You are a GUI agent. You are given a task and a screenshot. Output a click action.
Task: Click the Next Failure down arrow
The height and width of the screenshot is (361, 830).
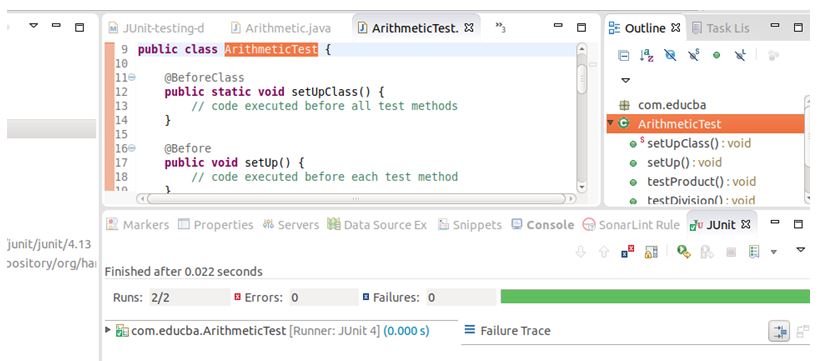(581, 252)
